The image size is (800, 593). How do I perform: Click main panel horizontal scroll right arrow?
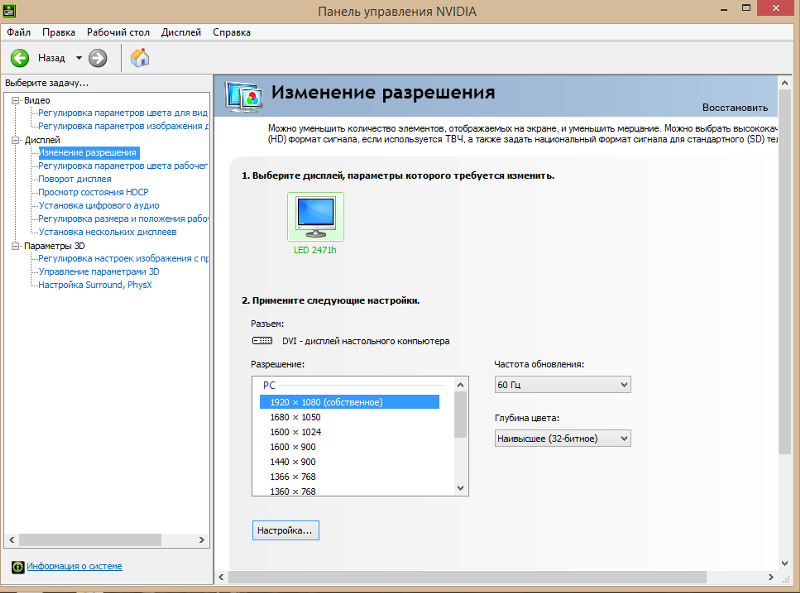771,577
